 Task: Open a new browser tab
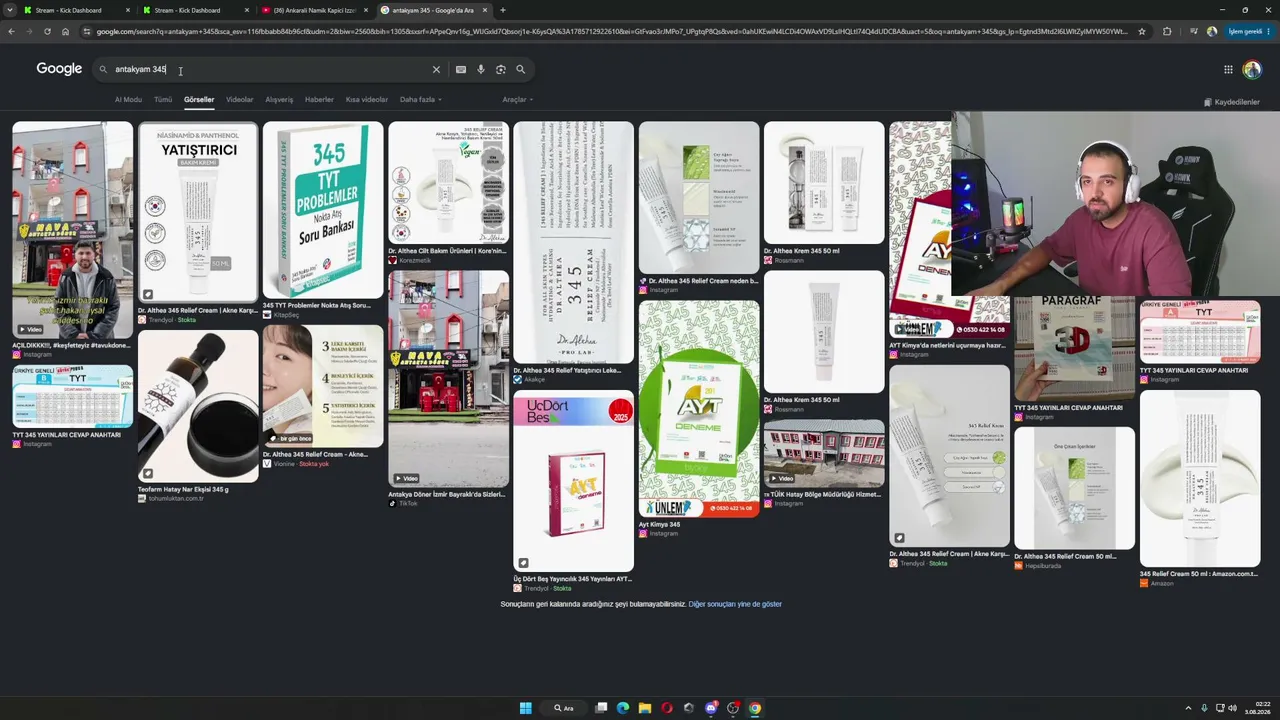click(502, 10)
